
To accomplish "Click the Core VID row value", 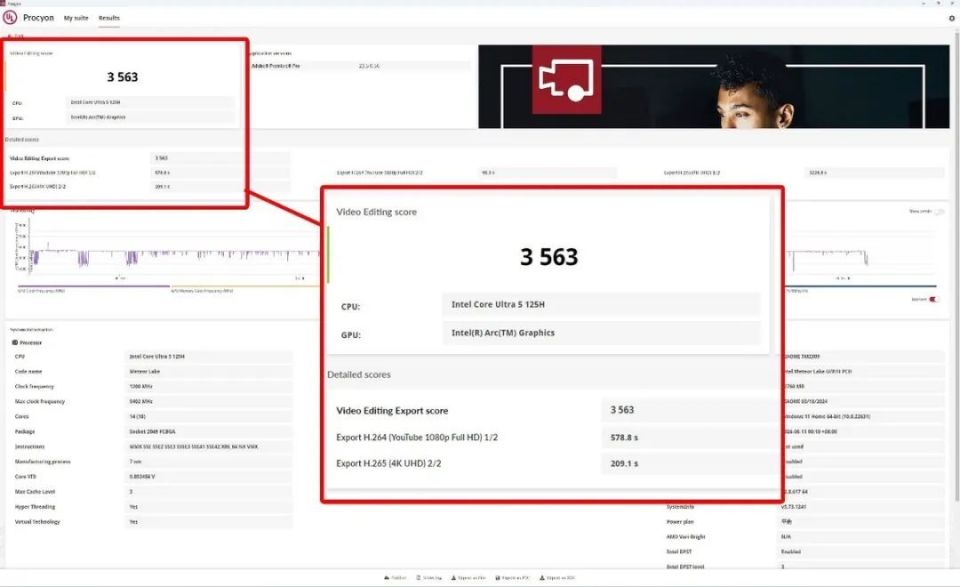I will pos(208,477).
